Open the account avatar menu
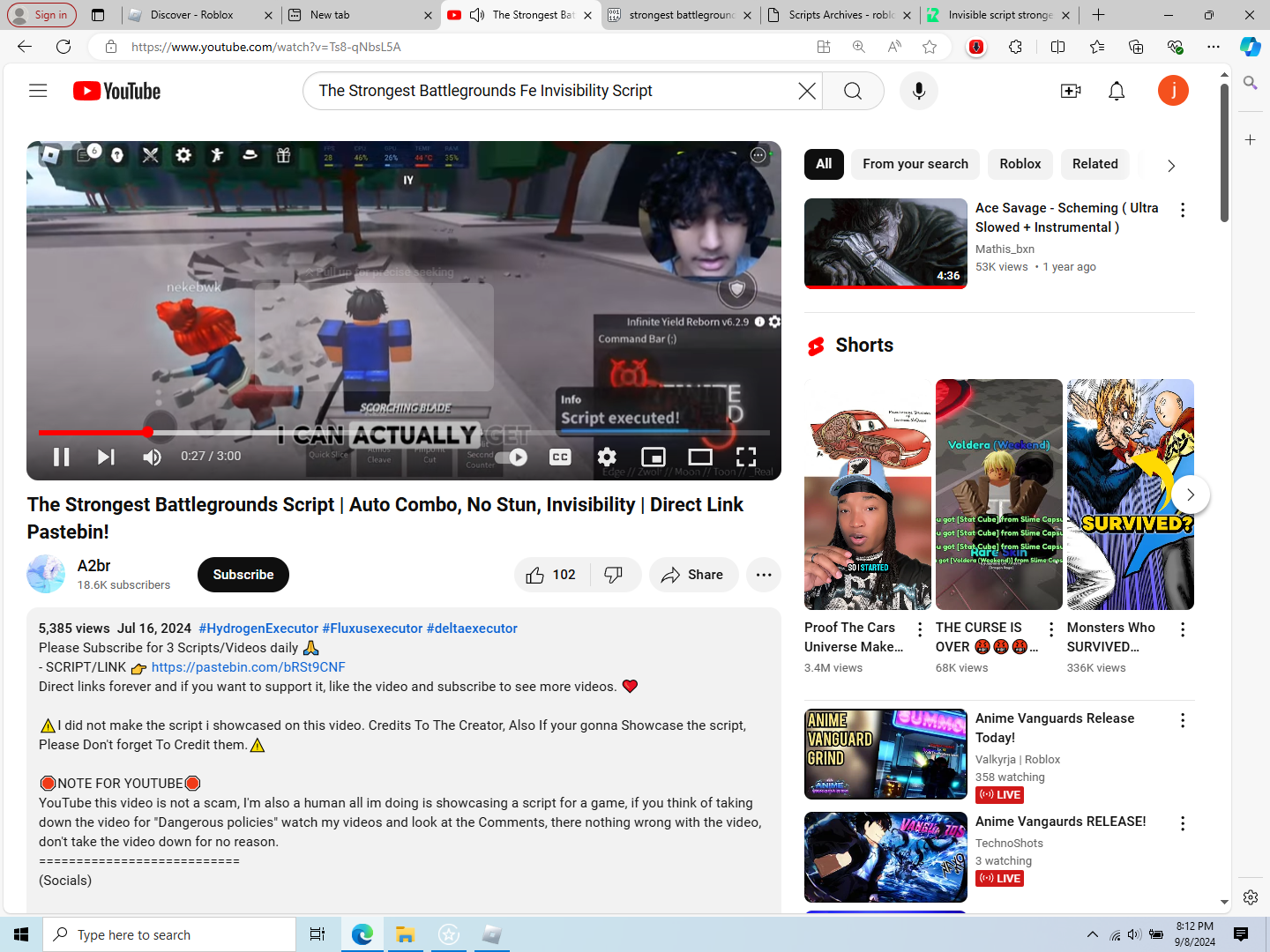Image resolution: width=1270 pixels, height=952 pixels. tap(1173, 91)
